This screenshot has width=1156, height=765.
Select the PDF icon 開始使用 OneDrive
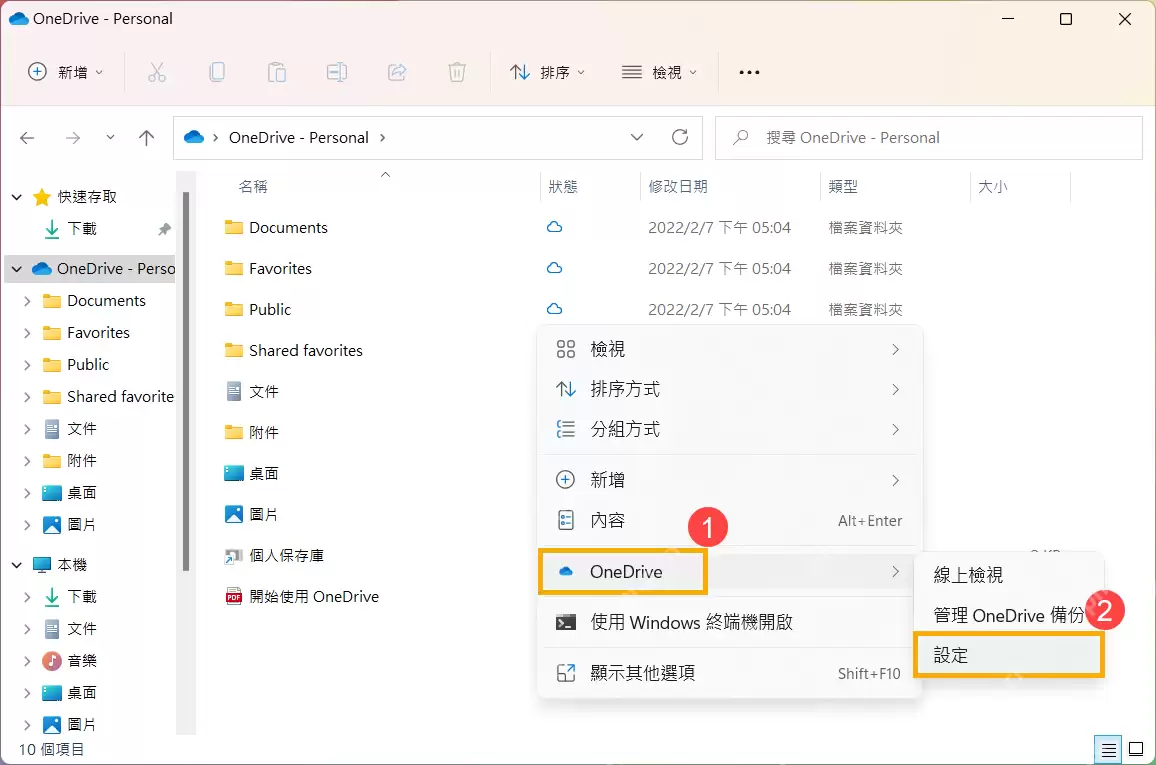click(234, 596)
